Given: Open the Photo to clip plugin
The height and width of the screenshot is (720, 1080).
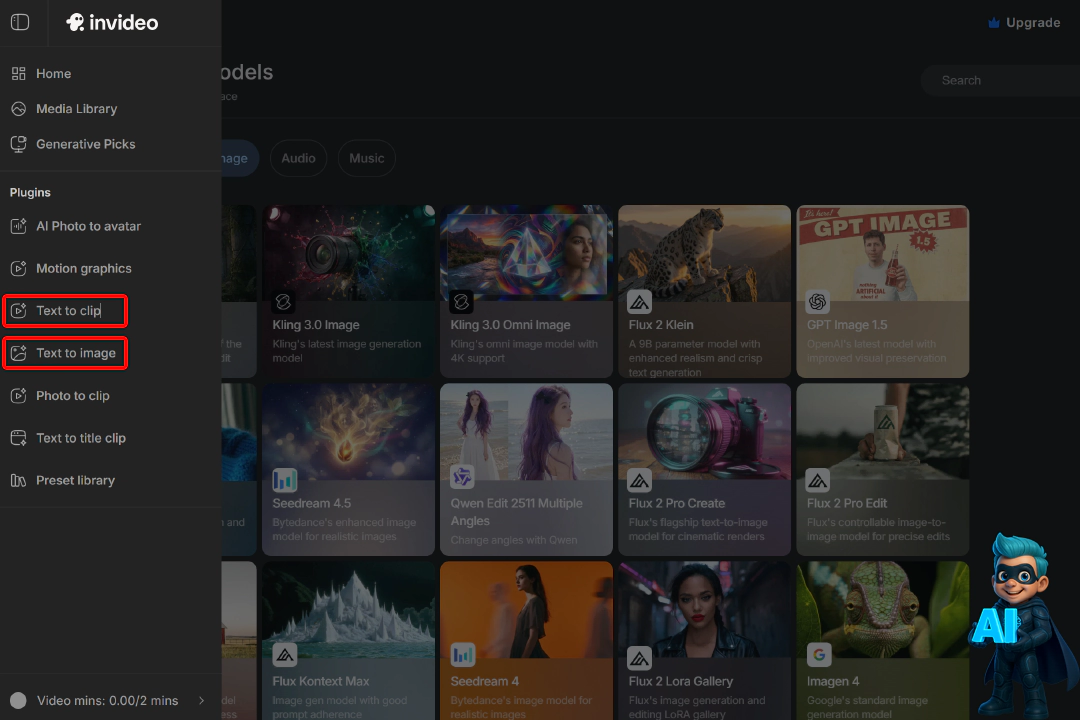Looking at the screenshot, I should [72, 396].
